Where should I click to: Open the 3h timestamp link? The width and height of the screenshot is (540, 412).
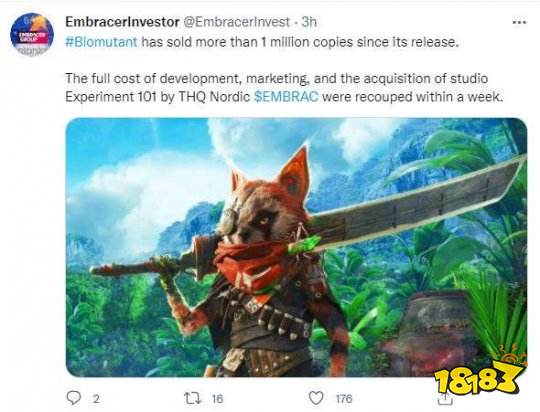tap(309, 22)
